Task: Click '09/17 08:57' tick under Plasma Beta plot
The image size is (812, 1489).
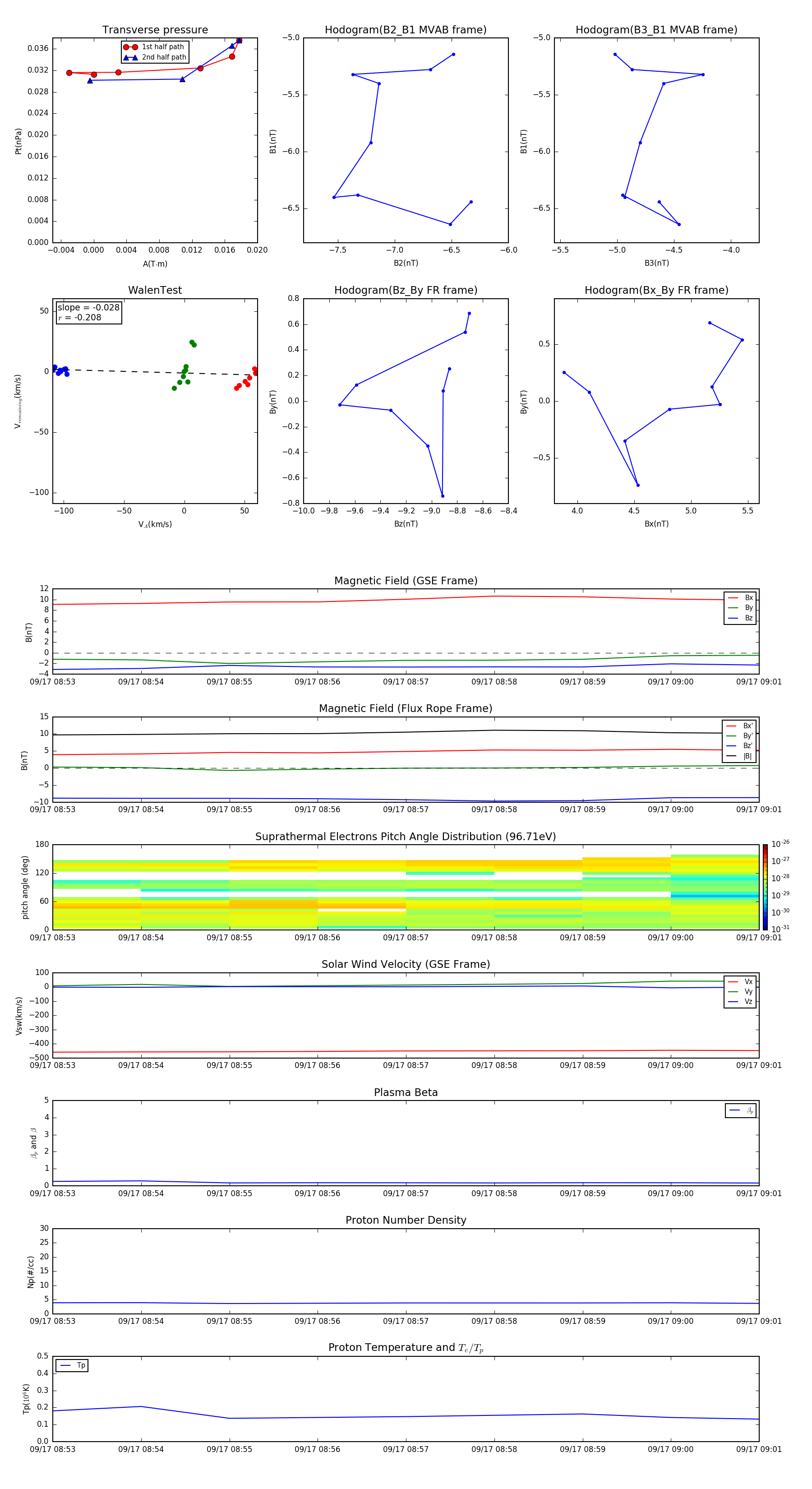Action: (x=406, y=1193)
